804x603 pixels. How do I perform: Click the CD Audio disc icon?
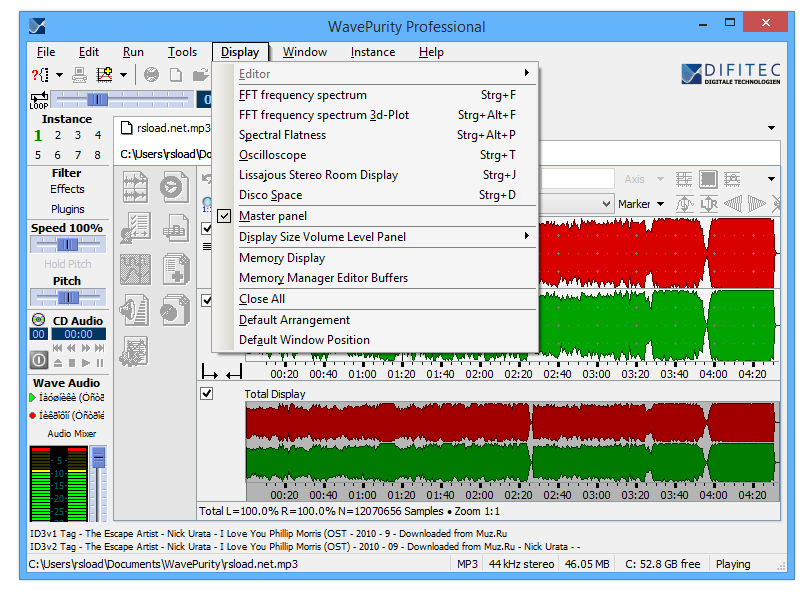(39, 320)
